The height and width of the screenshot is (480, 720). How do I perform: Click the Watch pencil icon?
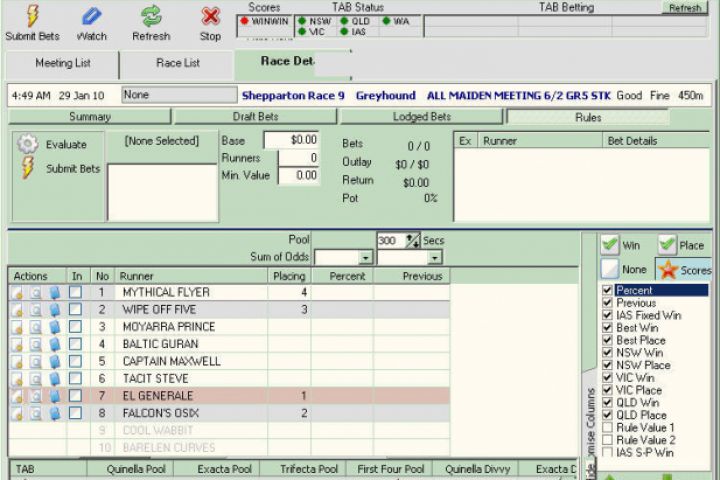tap(91, 17)
